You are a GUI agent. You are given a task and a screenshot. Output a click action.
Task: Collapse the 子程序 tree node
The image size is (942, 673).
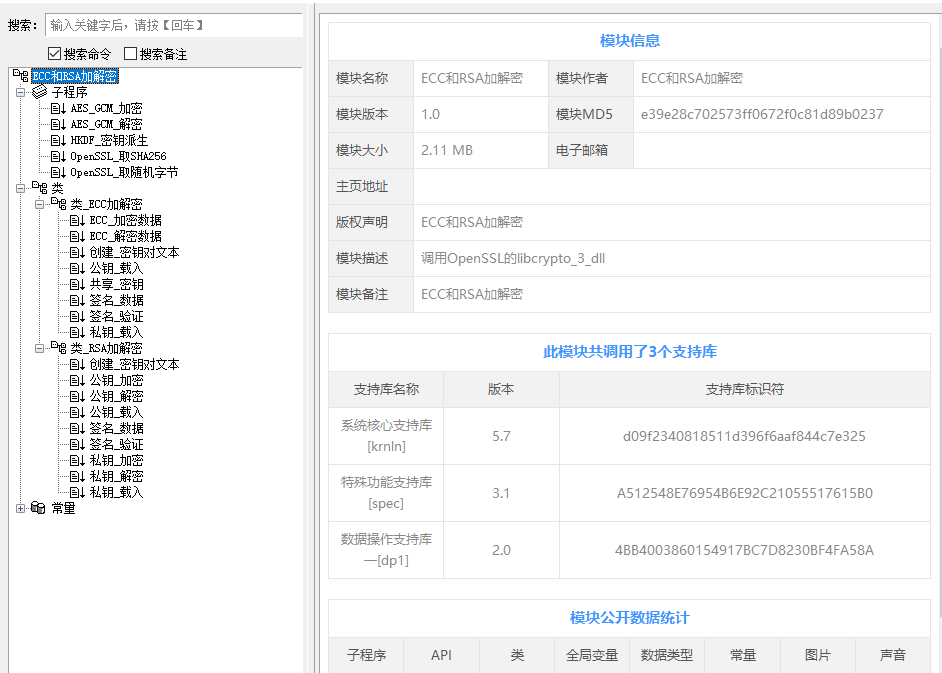point(21,92)
